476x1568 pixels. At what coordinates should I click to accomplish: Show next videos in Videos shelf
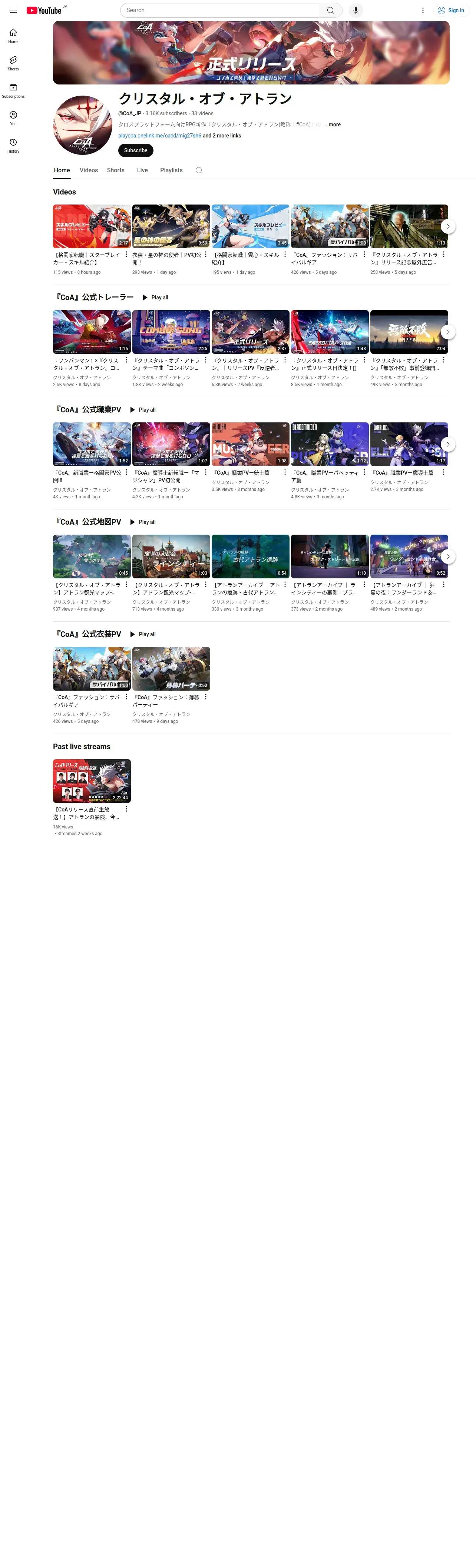click(448, 226)
